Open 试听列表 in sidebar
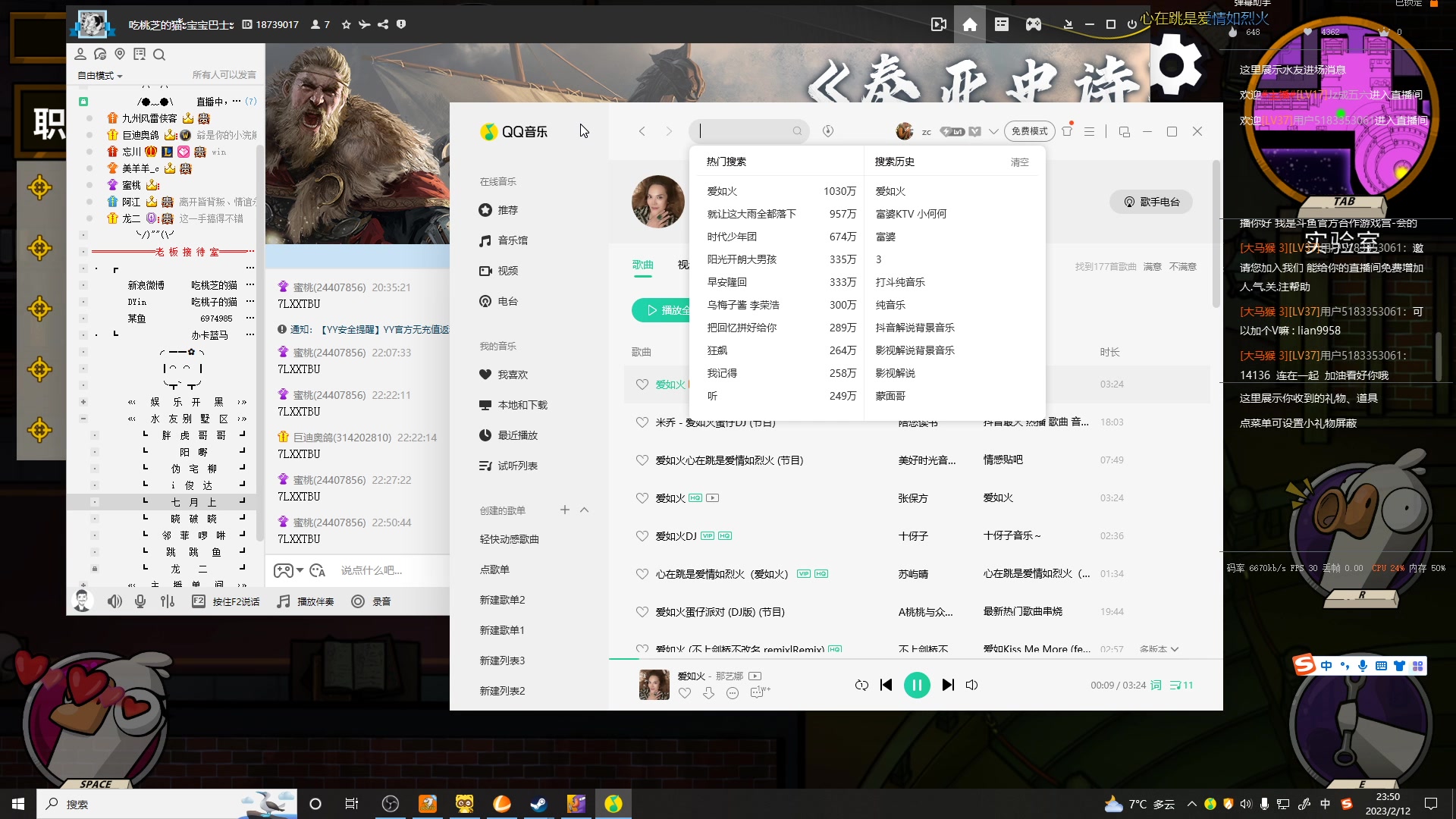Viewport: 1456px width, 819px height. pos(517,466)
